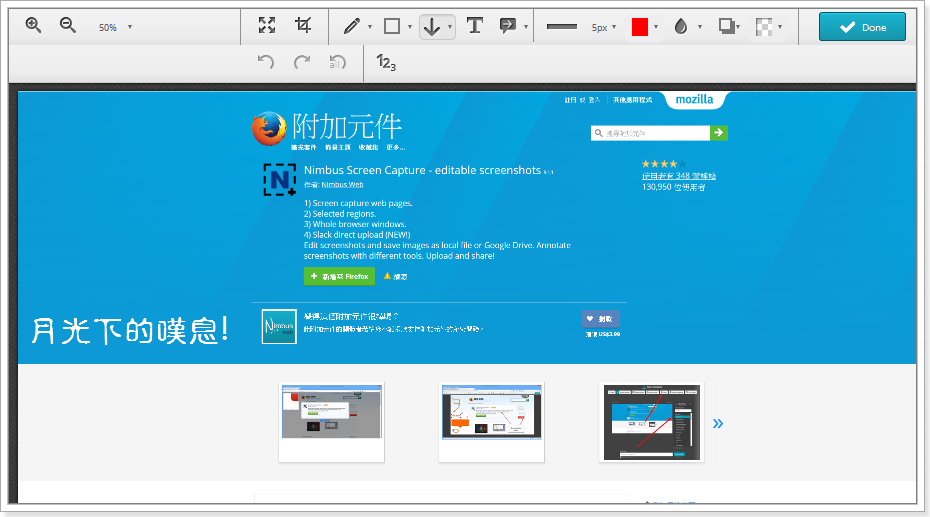Select the text tool

[x=475, y=26]
